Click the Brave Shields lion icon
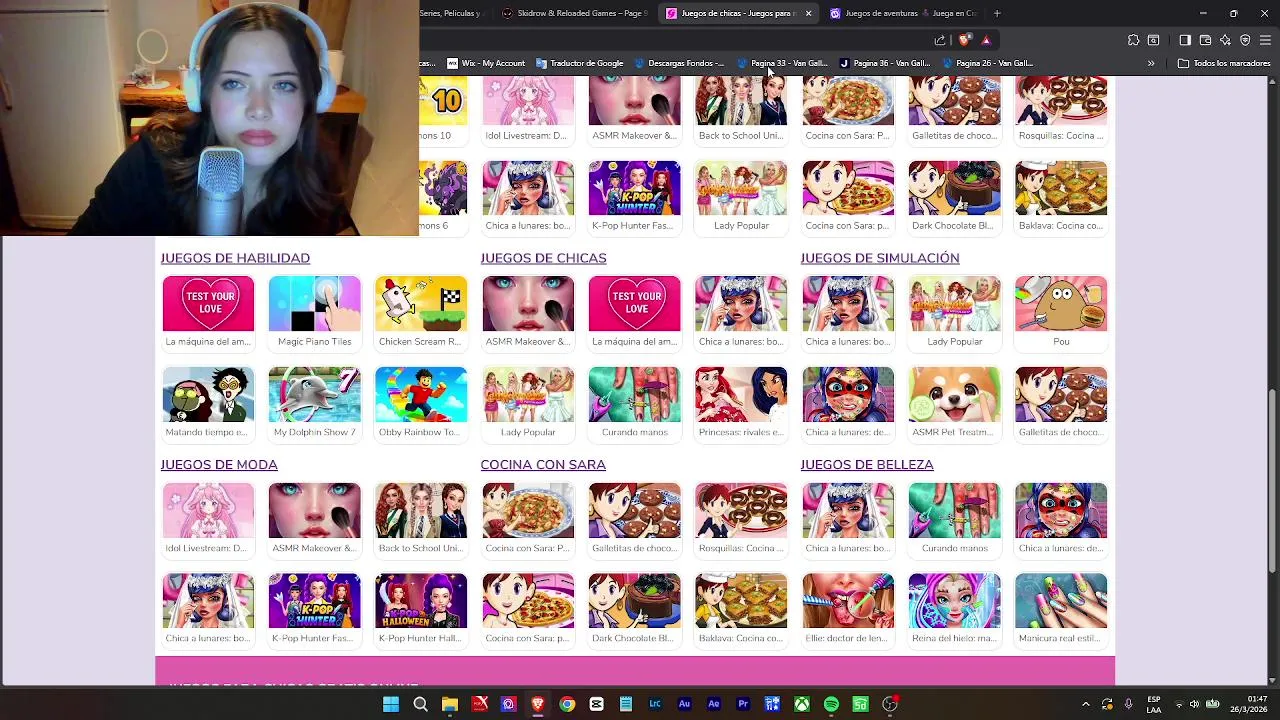Viewport: 1280px width, 720px height. click(964, 40)
